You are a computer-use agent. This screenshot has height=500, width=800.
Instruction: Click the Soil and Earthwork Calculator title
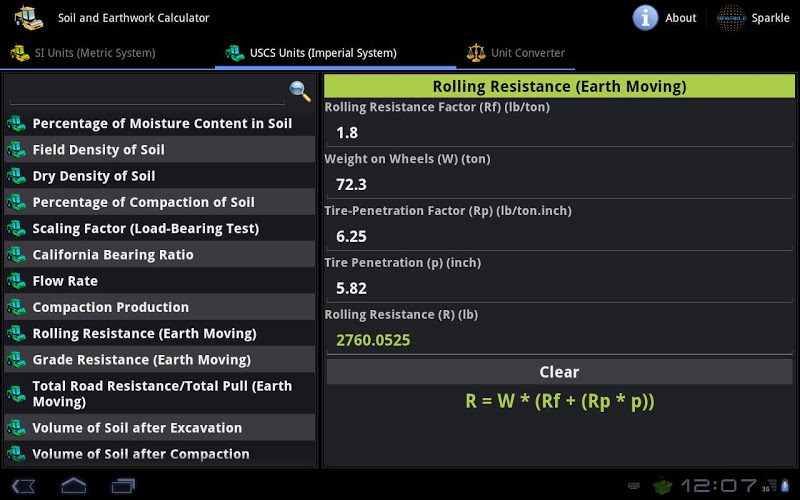[x=134, y=18]
